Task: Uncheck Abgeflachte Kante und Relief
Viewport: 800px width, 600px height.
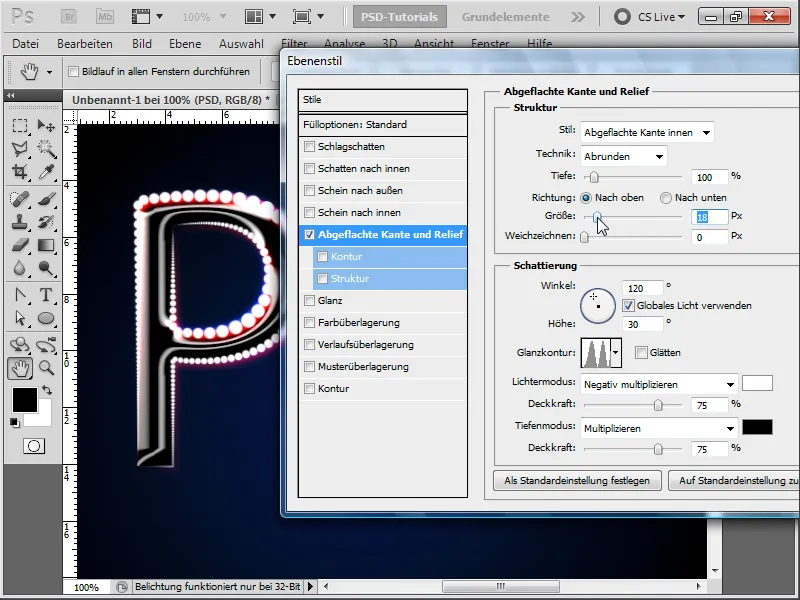Action: (x=309, y=235)
